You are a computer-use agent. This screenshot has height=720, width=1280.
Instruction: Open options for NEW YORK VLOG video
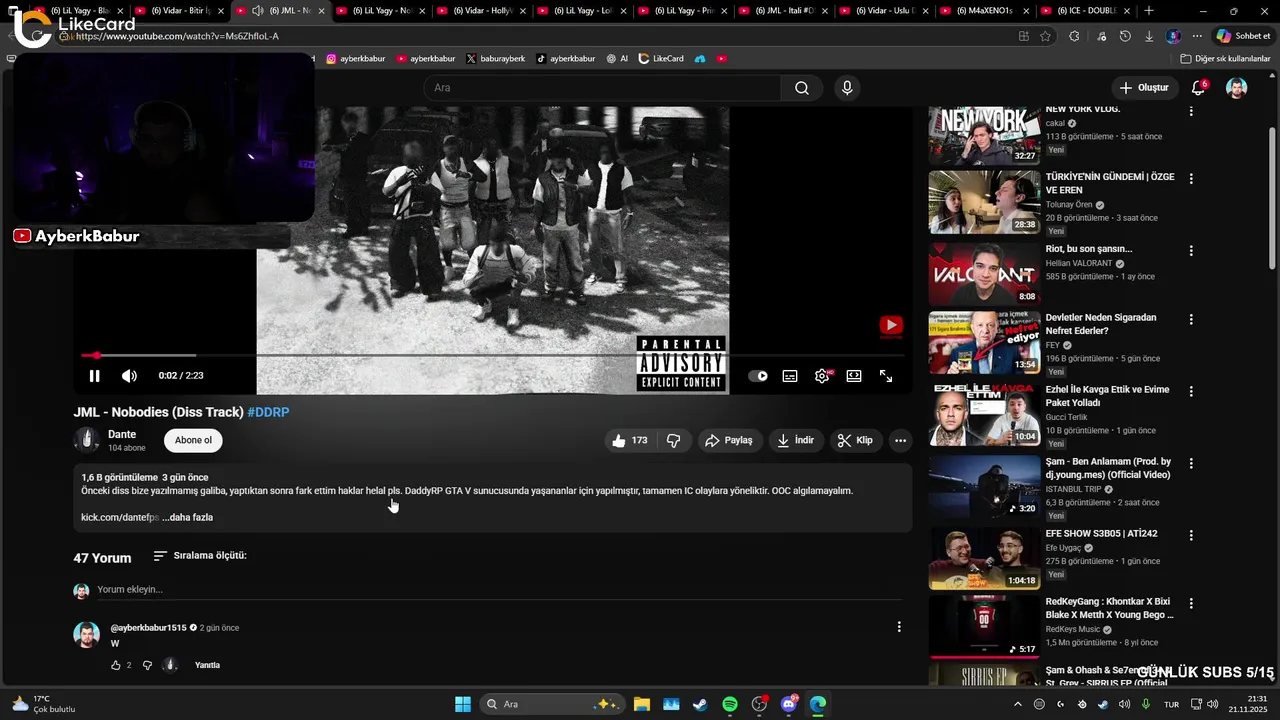coord(1191,110)
